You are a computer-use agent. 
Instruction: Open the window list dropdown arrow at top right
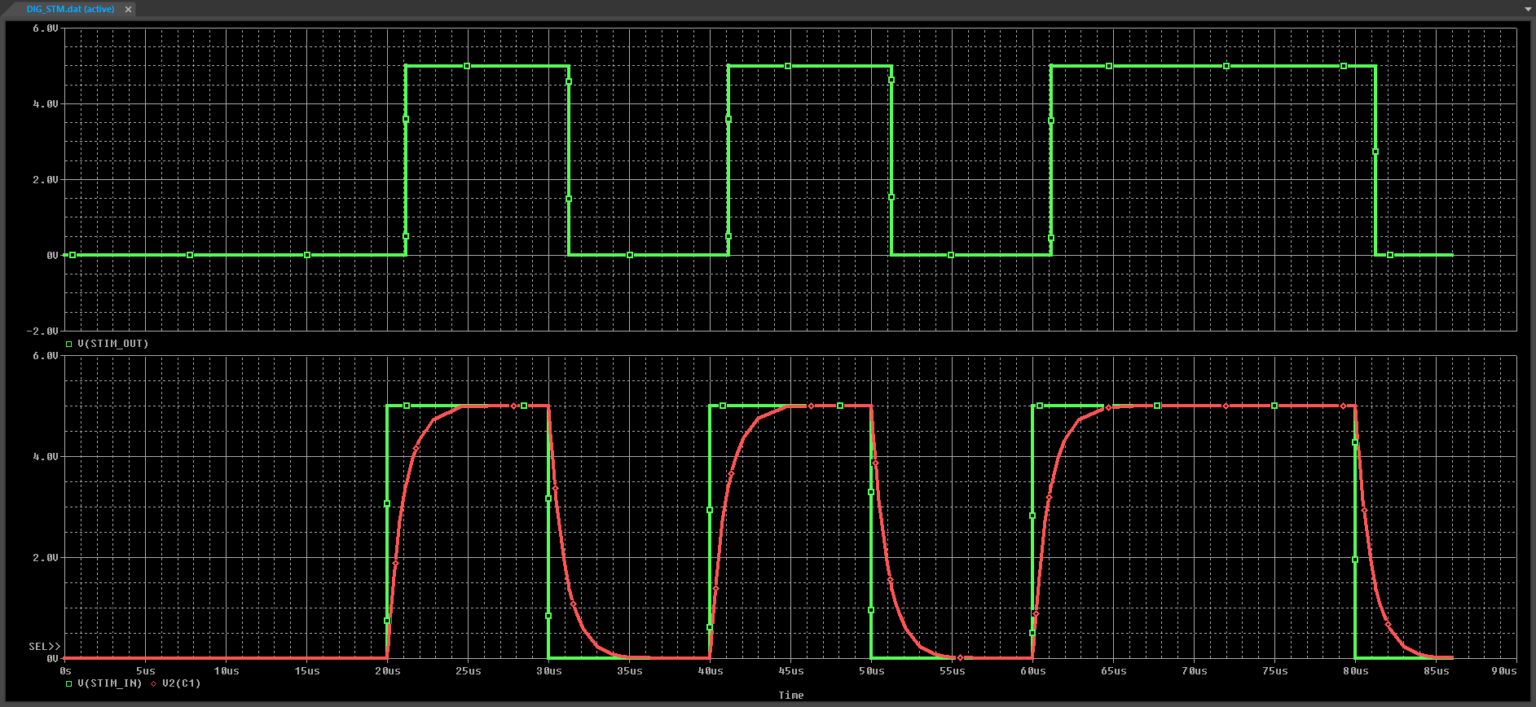[1527, 9]
